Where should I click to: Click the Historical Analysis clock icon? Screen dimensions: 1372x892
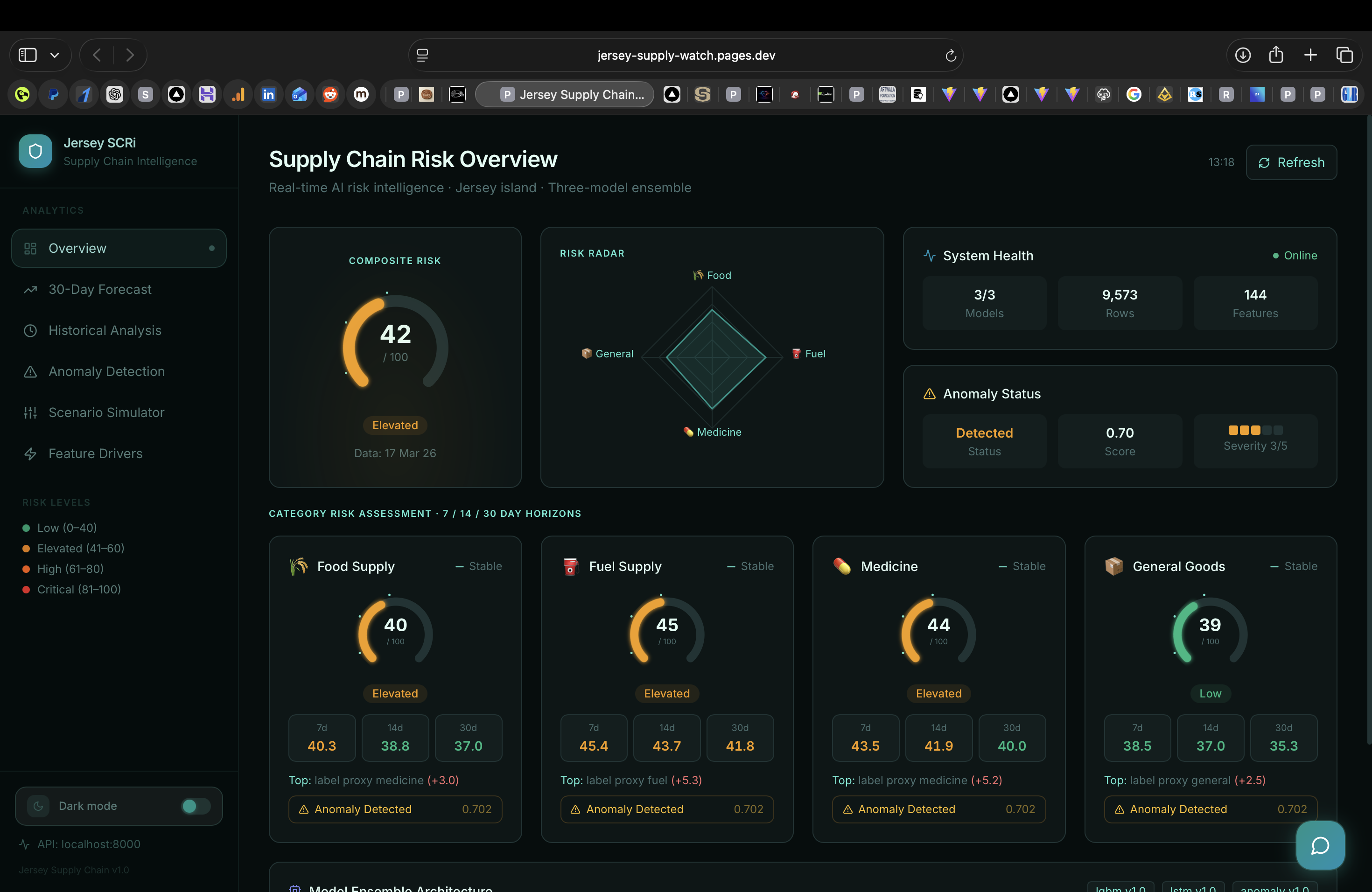[30, 330]
